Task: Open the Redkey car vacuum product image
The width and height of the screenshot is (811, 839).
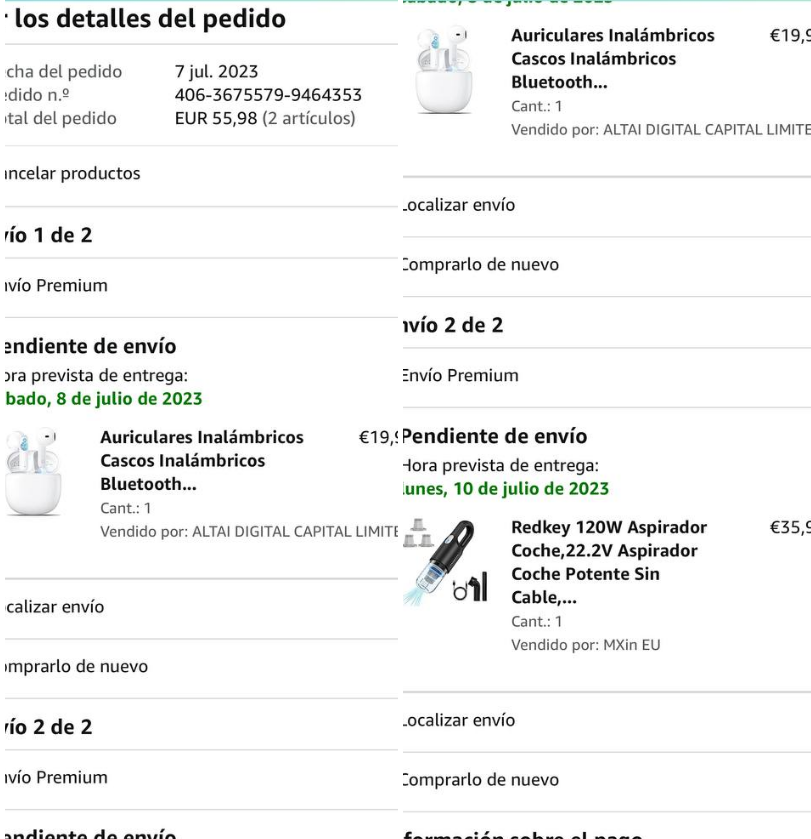Action: tap(446, 562)
